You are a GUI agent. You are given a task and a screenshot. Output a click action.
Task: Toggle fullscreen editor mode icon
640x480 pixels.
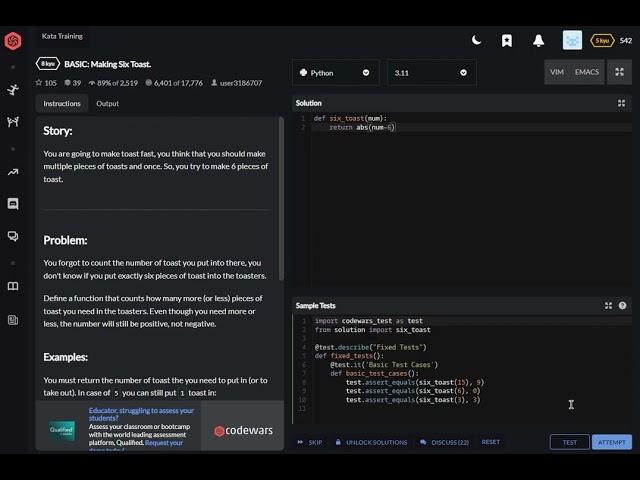pos(619,72)
